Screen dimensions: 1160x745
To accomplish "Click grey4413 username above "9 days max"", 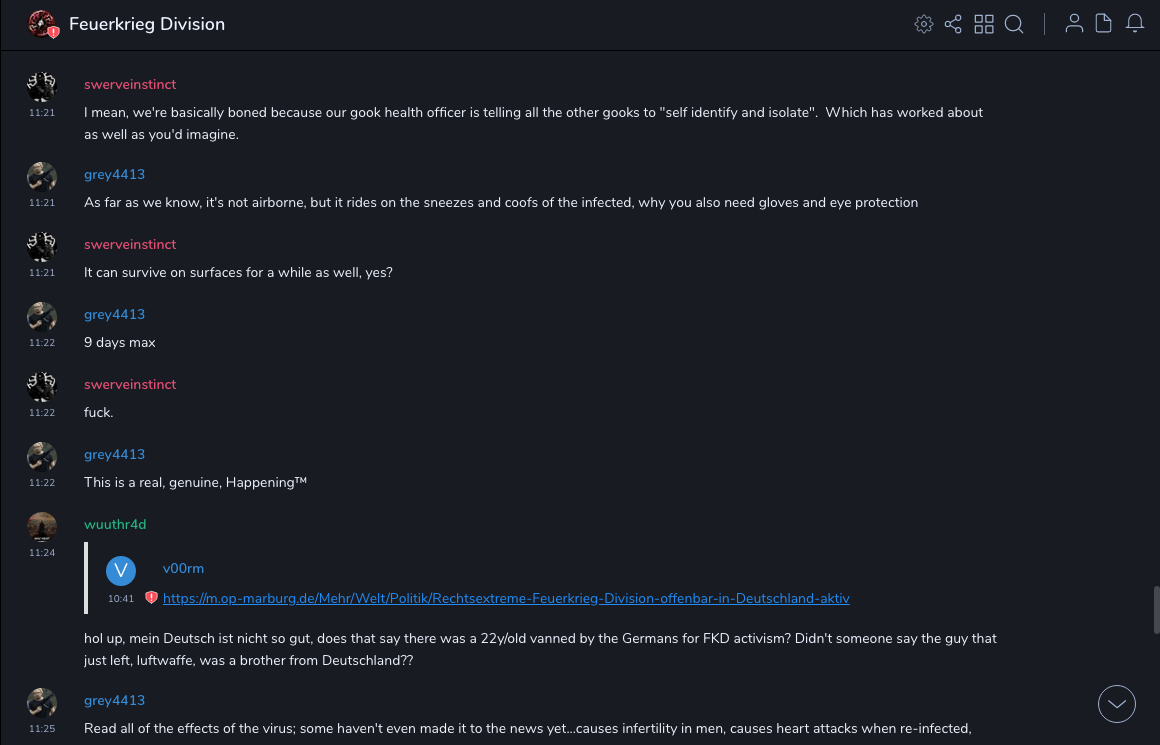I will pyautogui.click(x=114, y=314).
